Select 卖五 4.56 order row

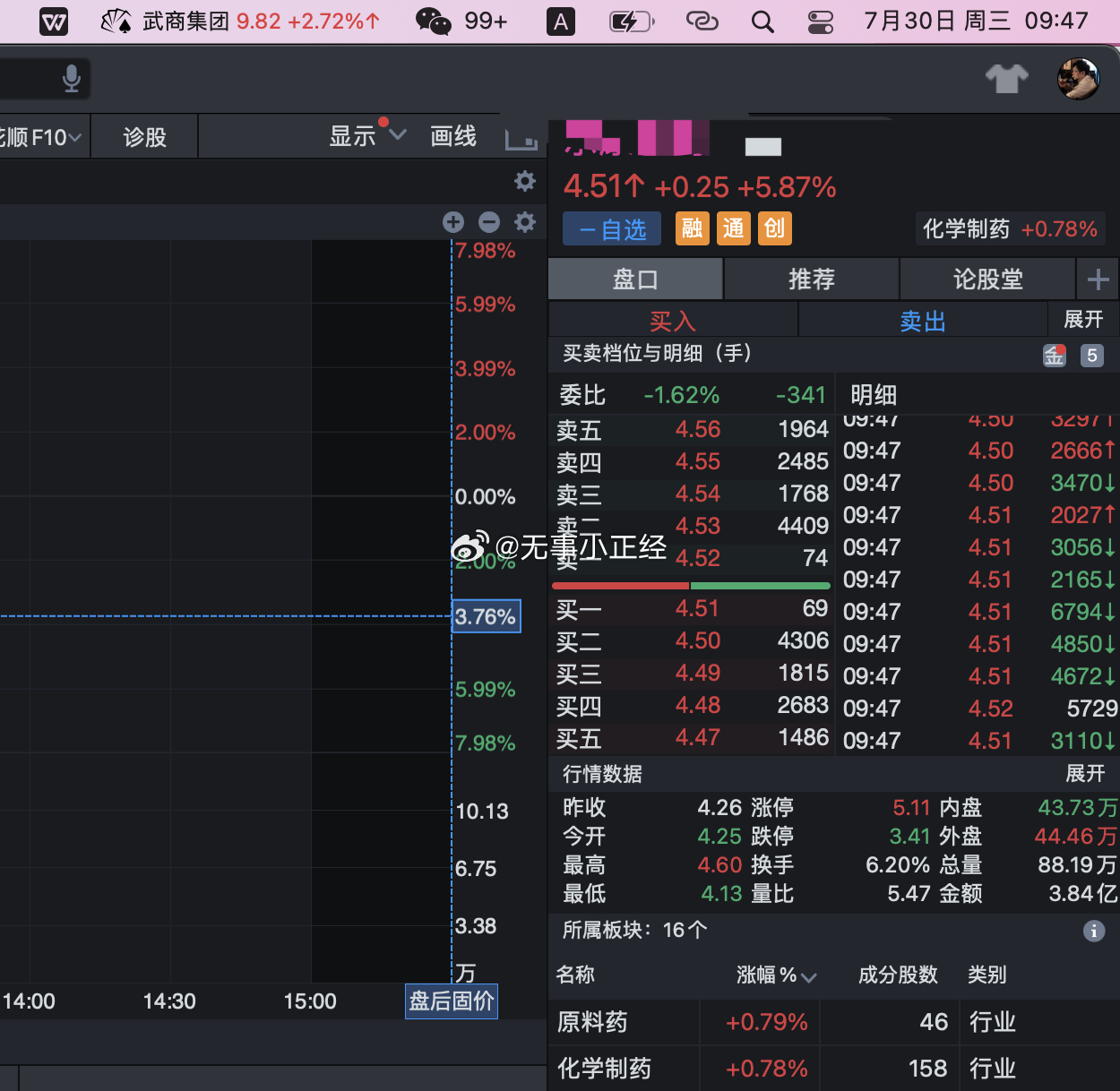(x=692, y=430)
